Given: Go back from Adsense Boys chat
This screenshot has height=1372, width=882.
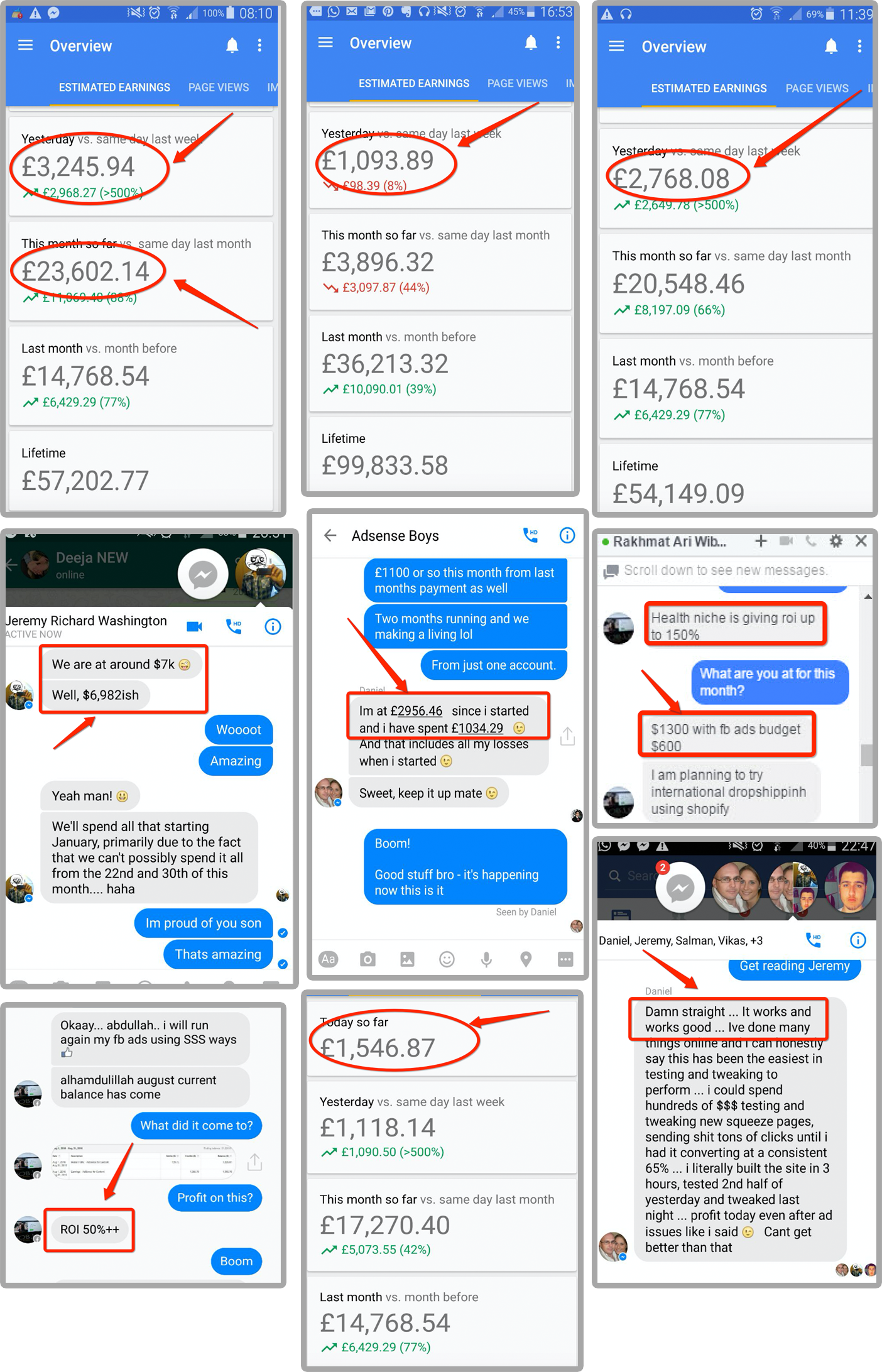Looking at the screenshot, I should pyautogui.click(x=330, y=535).
